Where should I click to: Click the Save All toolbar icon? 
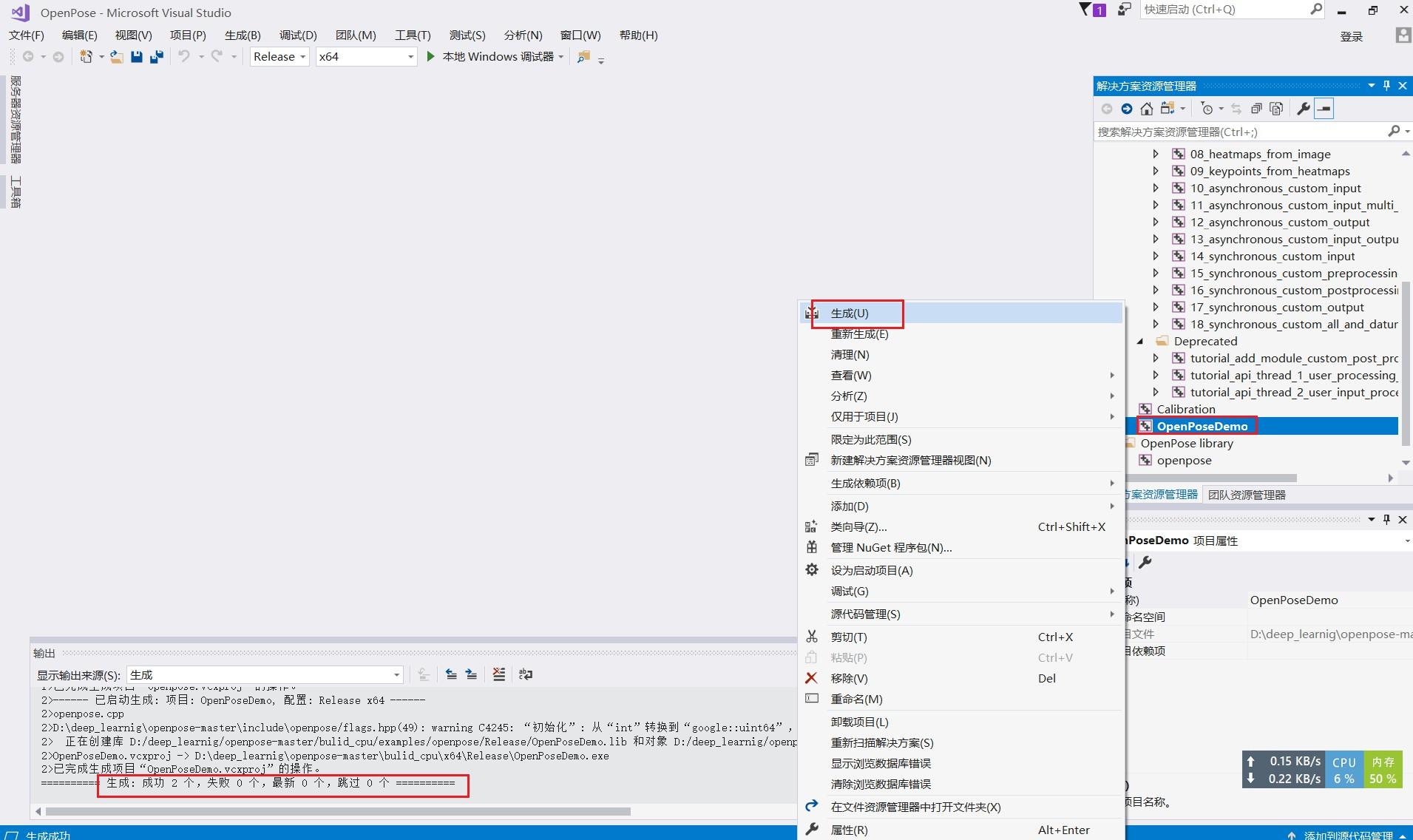[156, 56]
